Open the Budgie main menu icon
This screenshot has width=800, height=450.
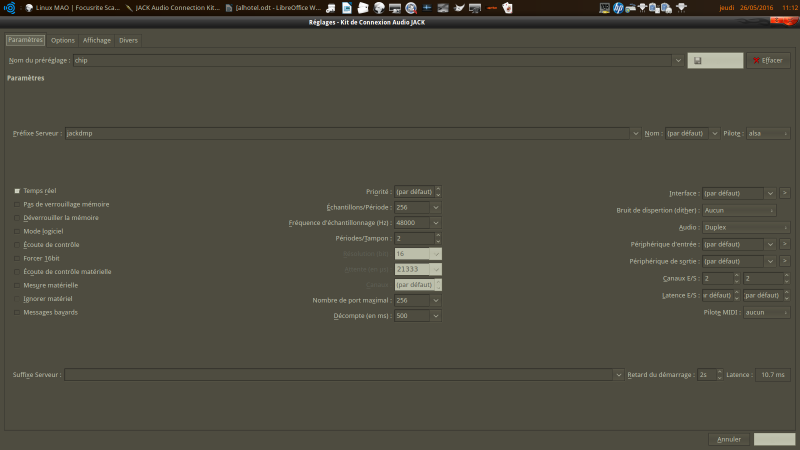coord(9,8)
